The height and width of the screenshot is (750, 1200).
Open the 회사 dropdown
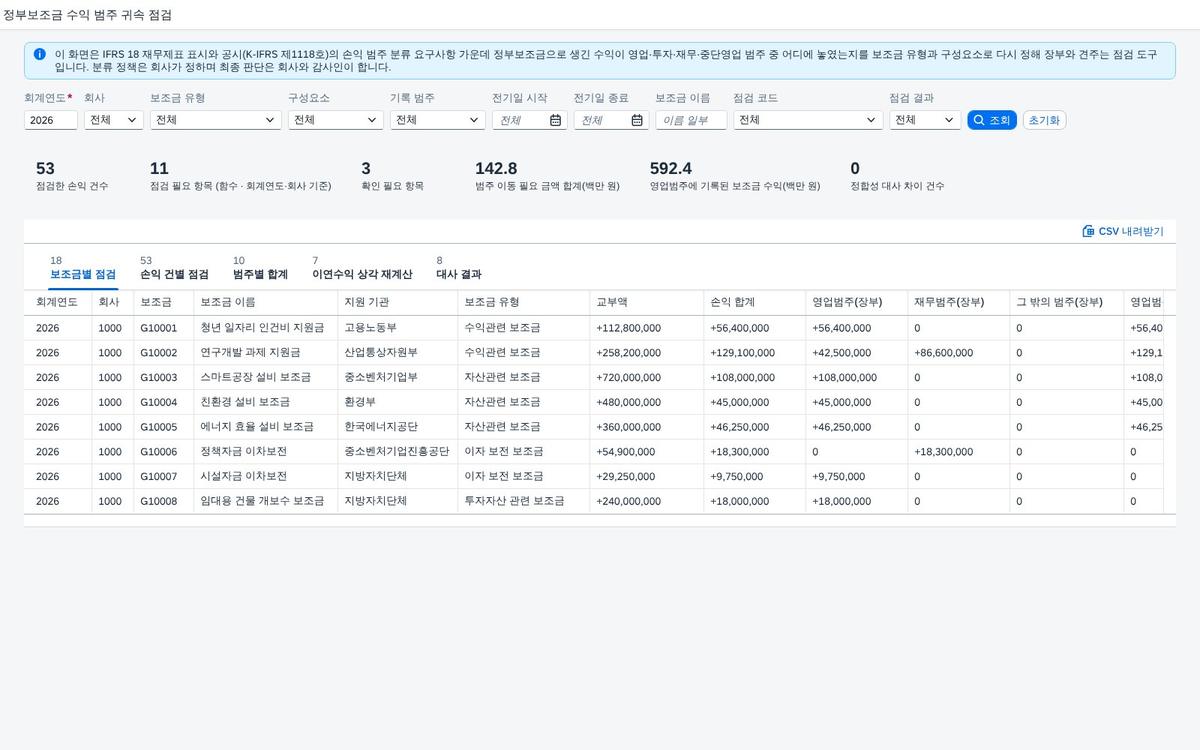click(x=114, y=120)
